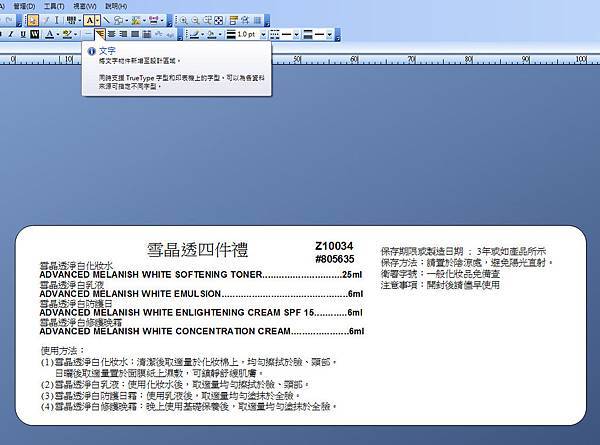Apply the text highlight color tool

pyautogui.click(x=67, y=34)
